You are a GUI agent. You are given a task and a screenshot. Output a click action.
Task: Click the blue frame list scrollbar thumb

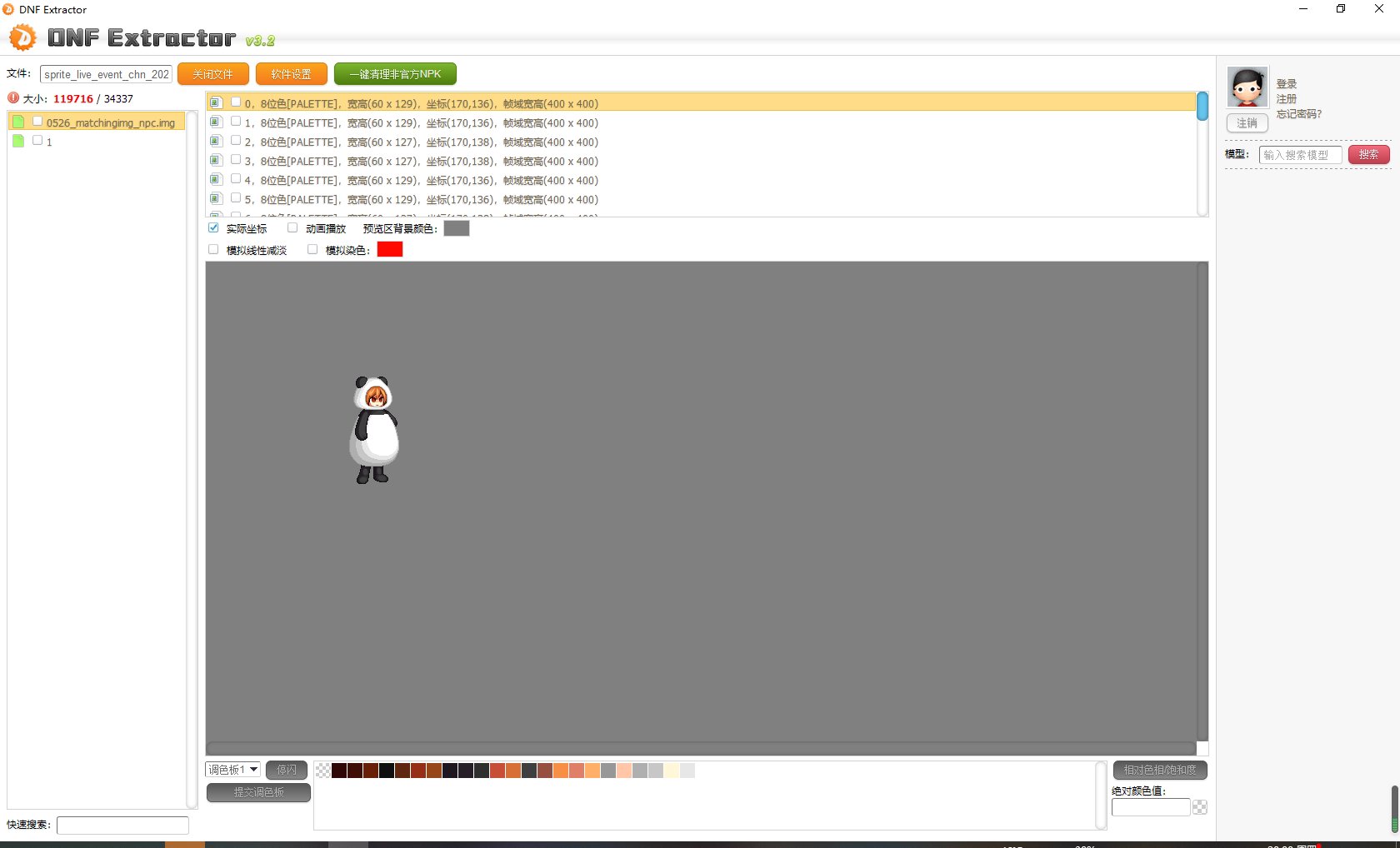pyautogui.click(x=1202, y=107)
